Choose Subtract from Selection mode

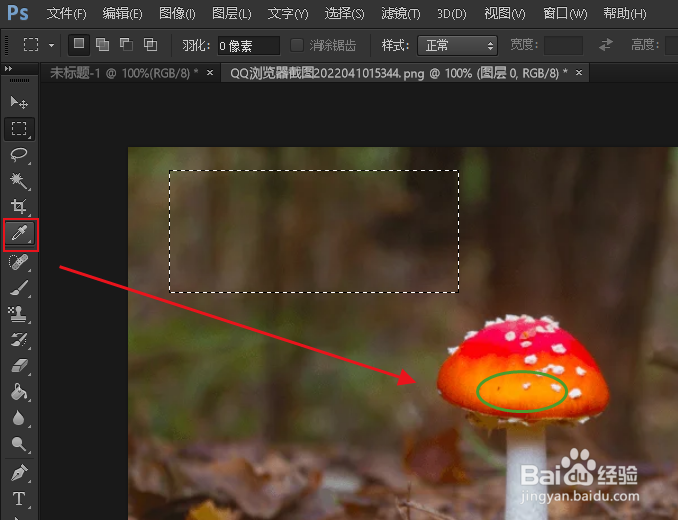(126, 45)
